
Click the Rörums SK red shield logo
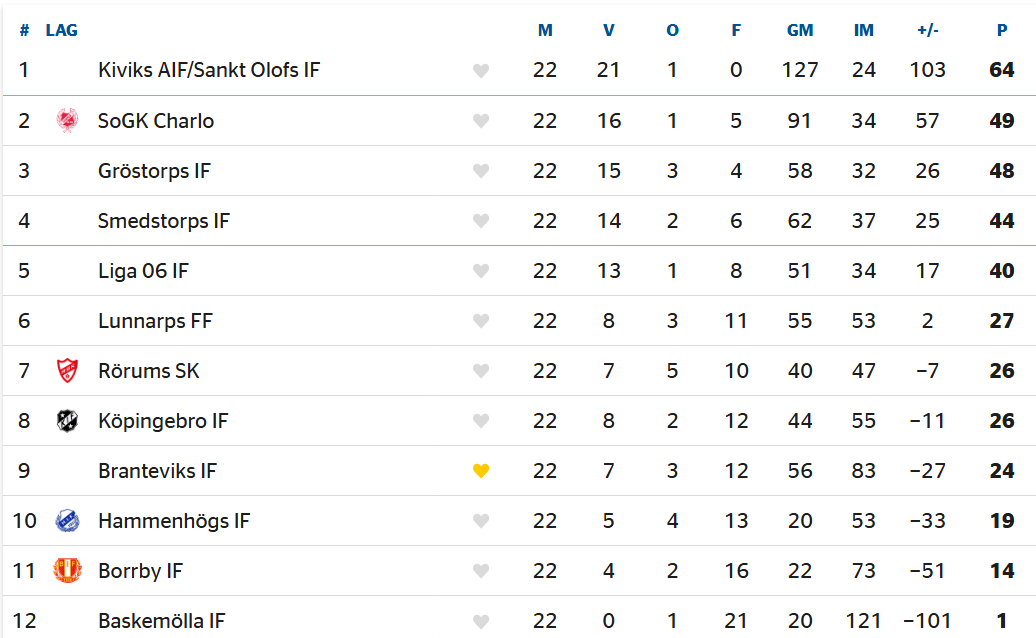point(67,371)
